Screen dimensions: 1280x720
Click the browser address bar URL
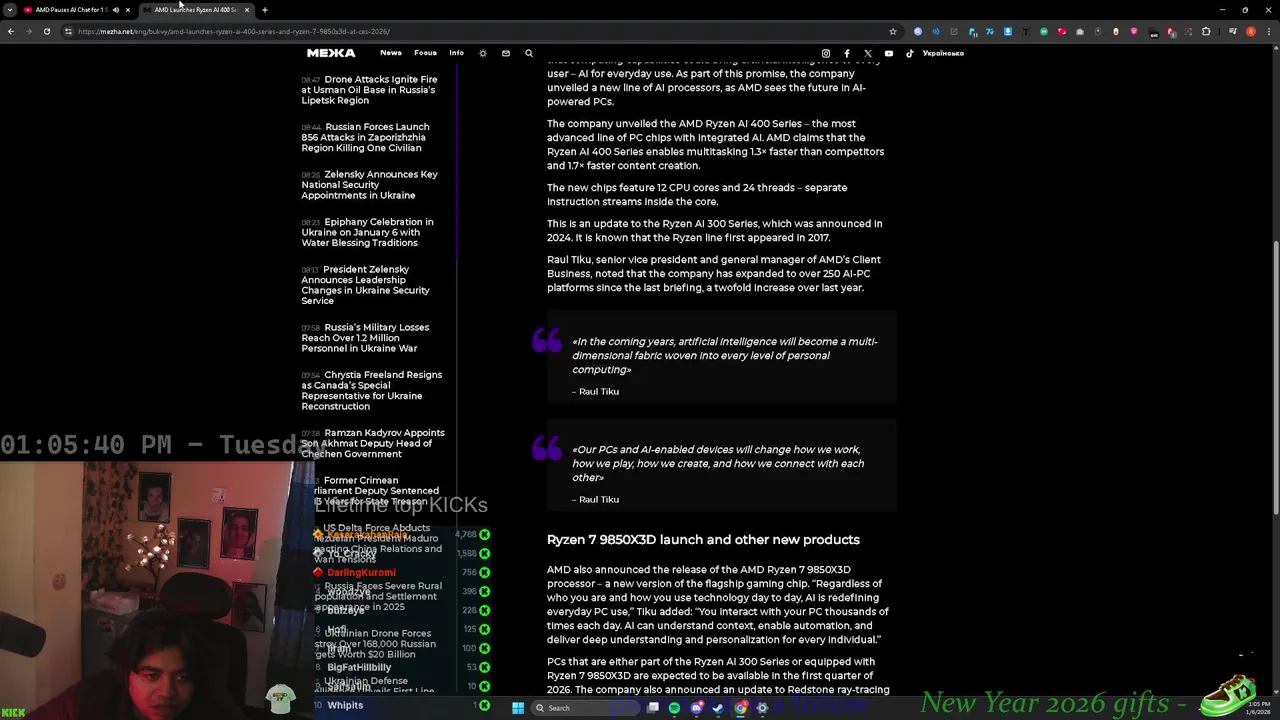(233, 31)
